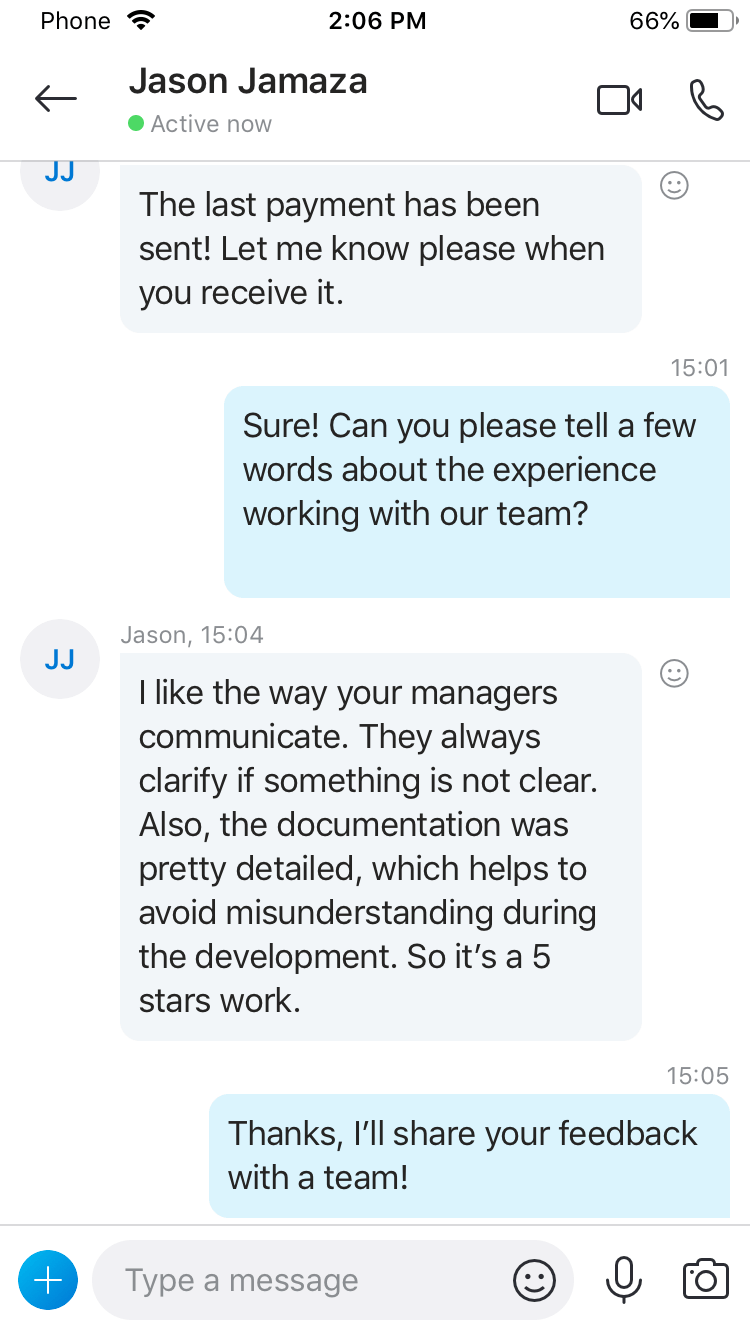This screenshot has width=750, height=1334.
Task: Tap the microphone to record voice message
Action: (x=624, y=1280)
